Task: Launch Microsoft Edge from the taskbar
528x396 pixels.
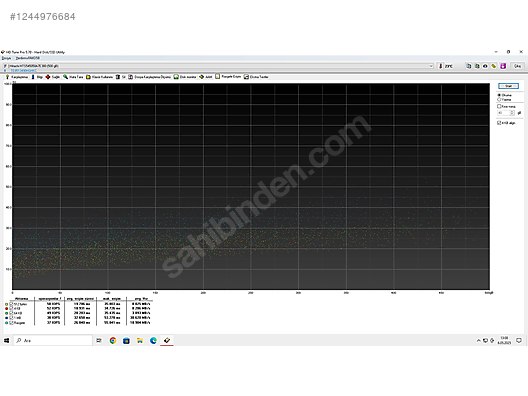Action: (x=153, y=340)
